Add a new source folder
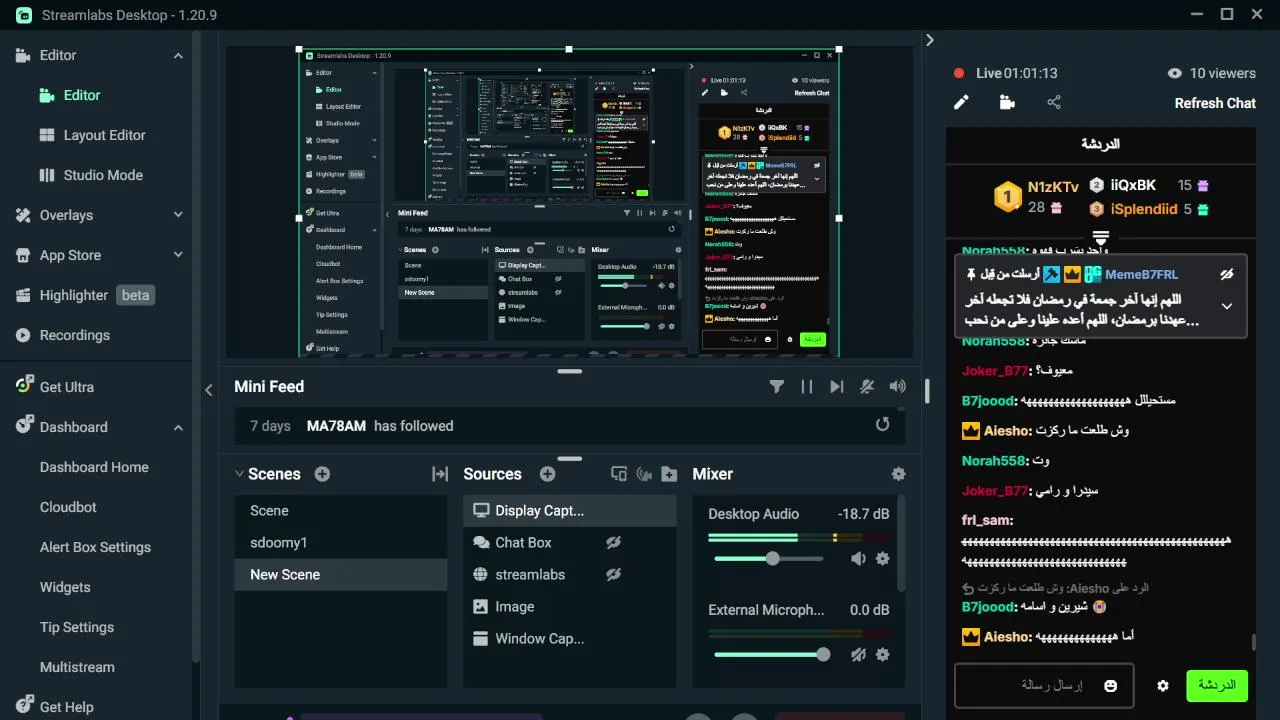 click(670, 474)
